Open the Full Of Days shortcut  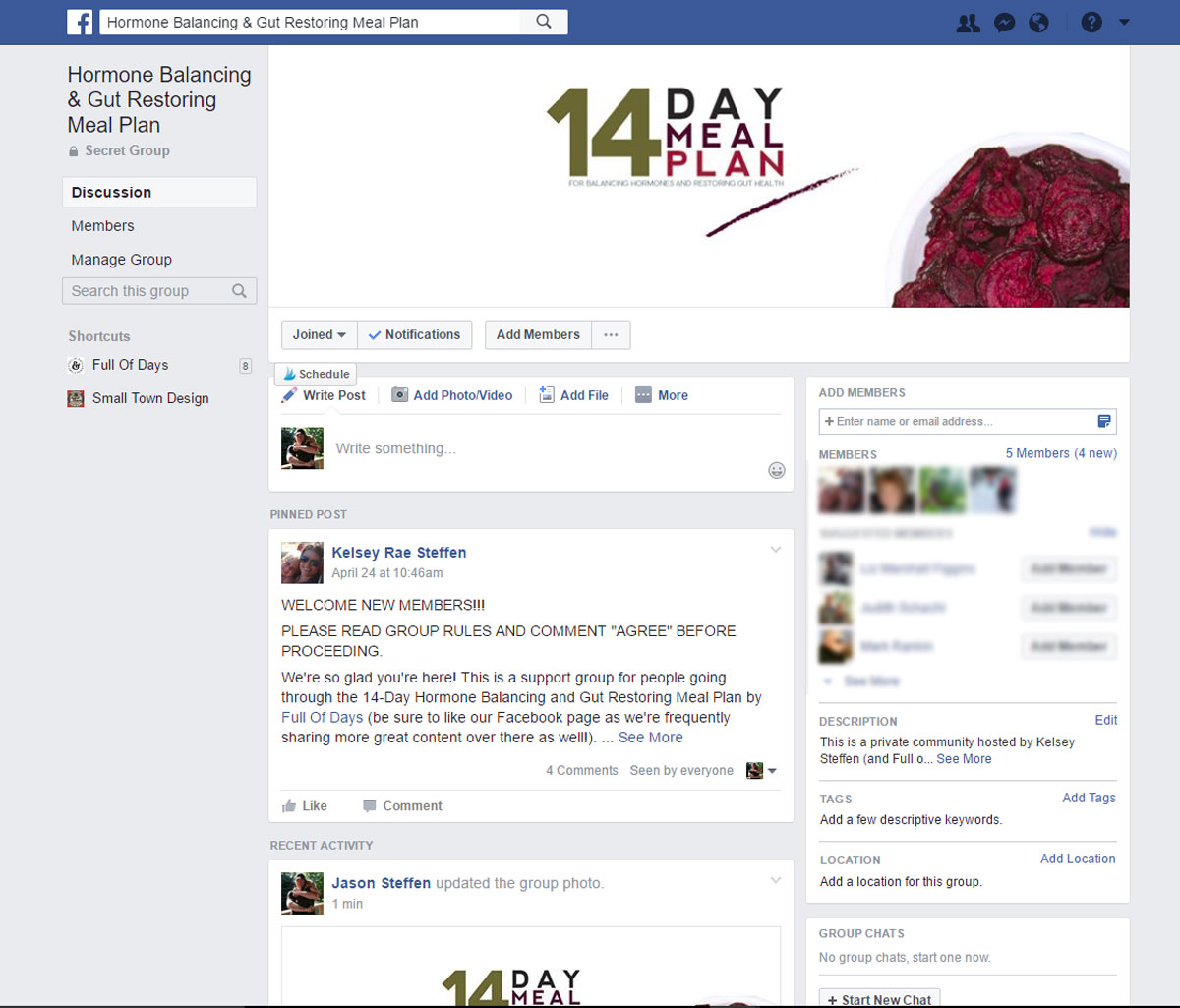pos(130,365)
